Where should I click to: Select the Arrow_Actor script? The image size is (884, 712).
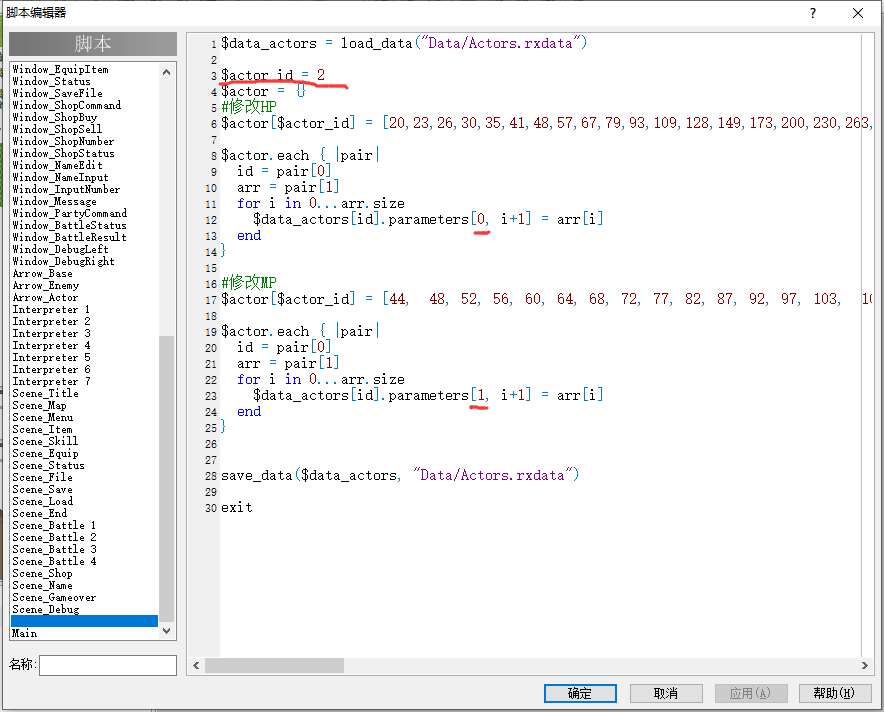(45, 298)
